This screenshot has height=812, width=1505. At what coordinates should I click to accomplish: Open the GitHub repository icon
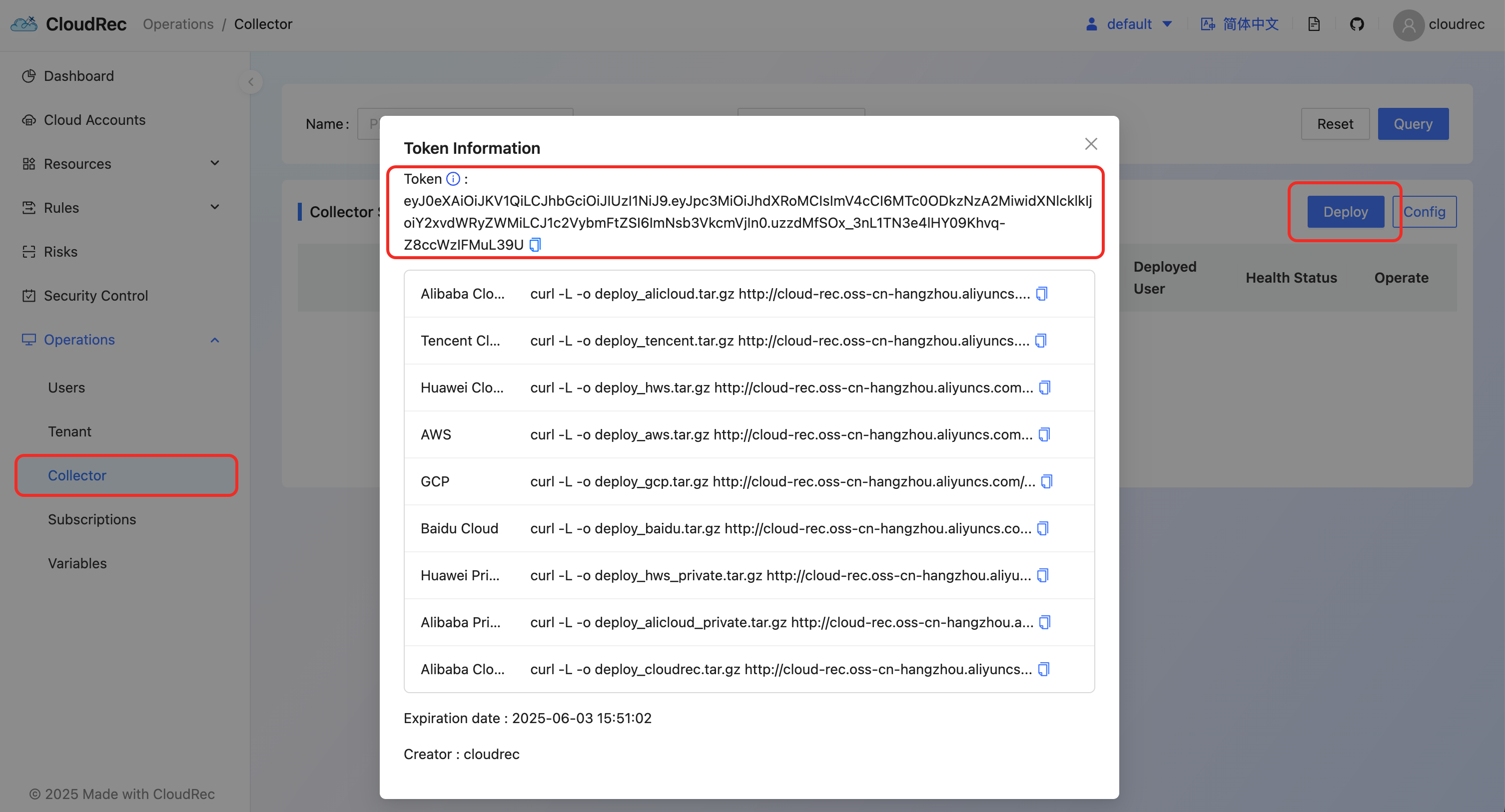click(x=1356, y=24)
